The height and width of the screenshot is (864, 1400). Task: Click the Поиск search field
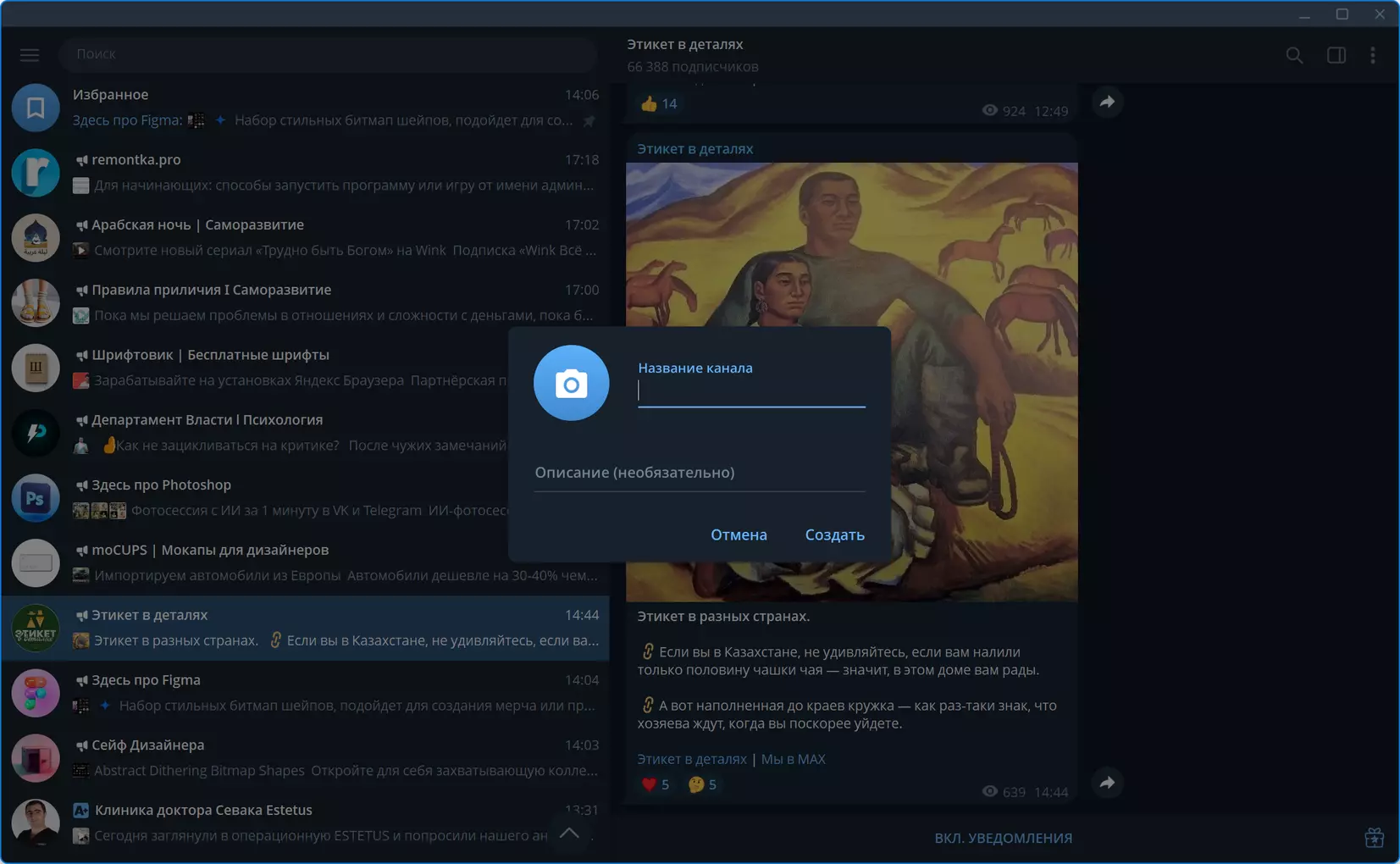click(x=329, y=54)
